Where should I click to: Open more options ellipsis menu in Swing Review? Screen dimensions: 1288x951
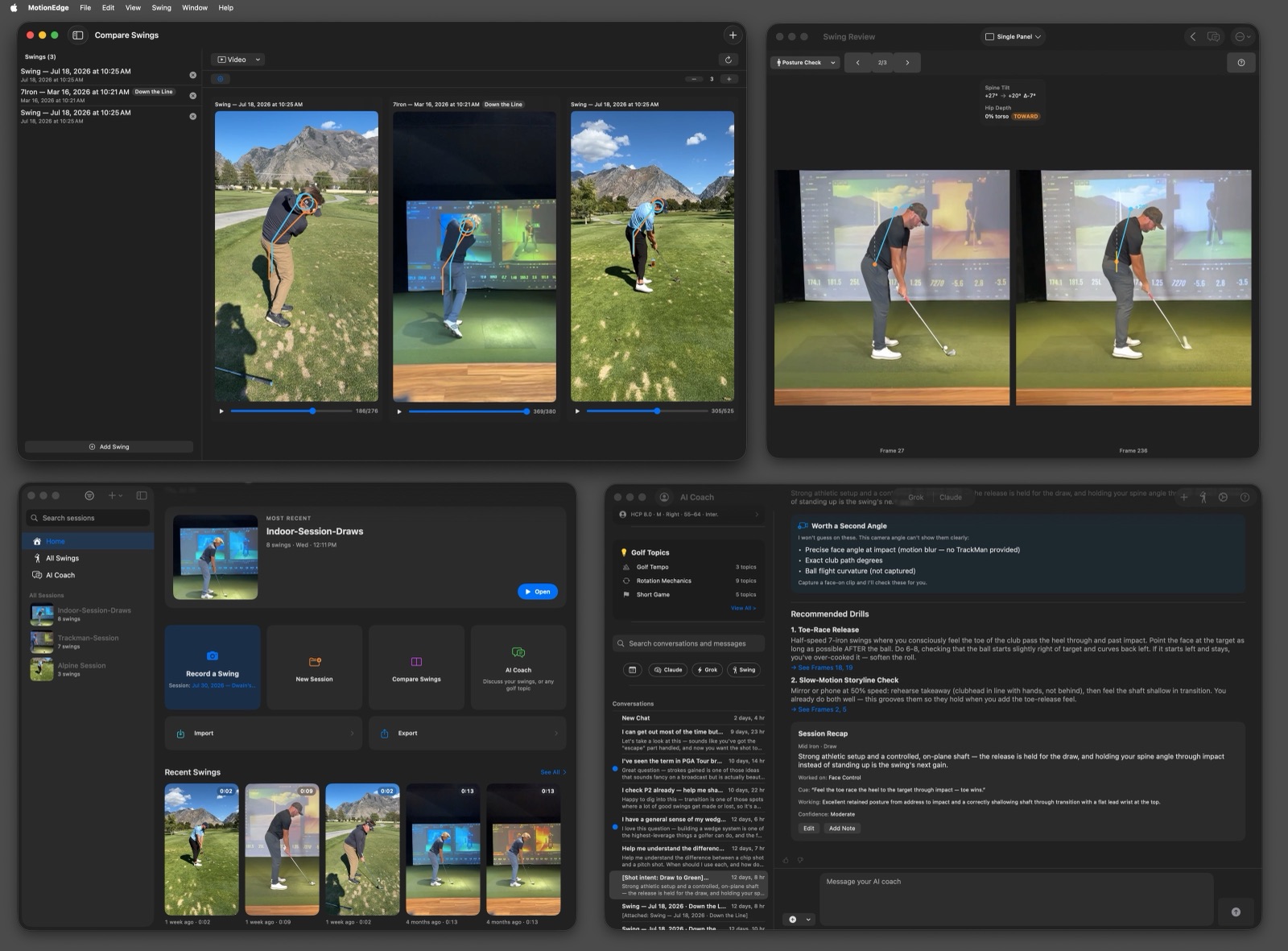tap(1243, 36)
